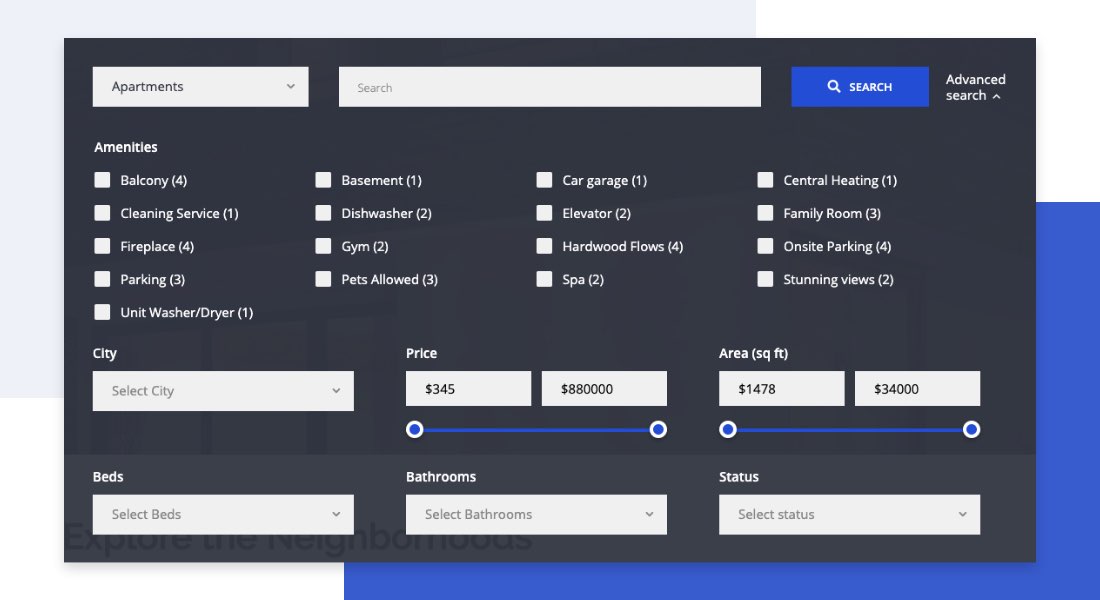Click the left handle of the Price slider
The width and height of the screenshot is (1100, 600).
tap(415, 429)
